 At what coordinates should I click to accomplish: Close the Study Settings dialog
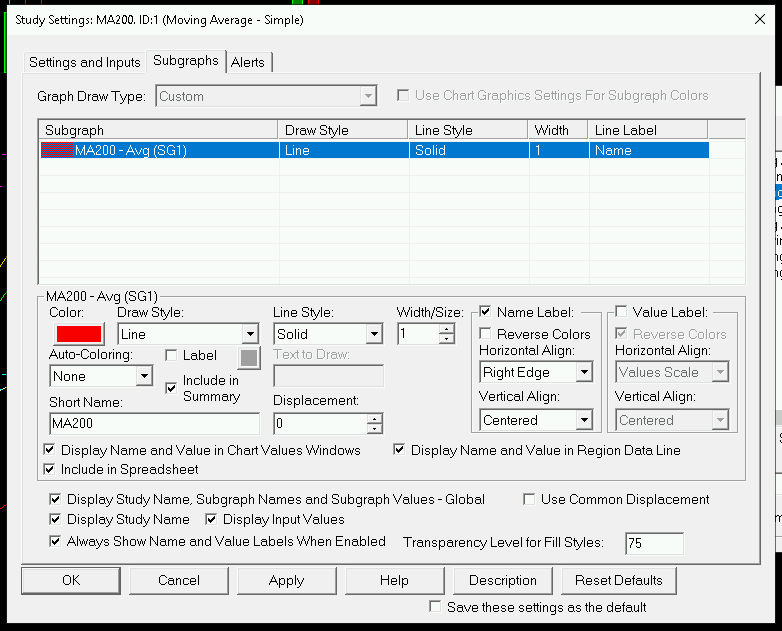click(x=757, y=18)
